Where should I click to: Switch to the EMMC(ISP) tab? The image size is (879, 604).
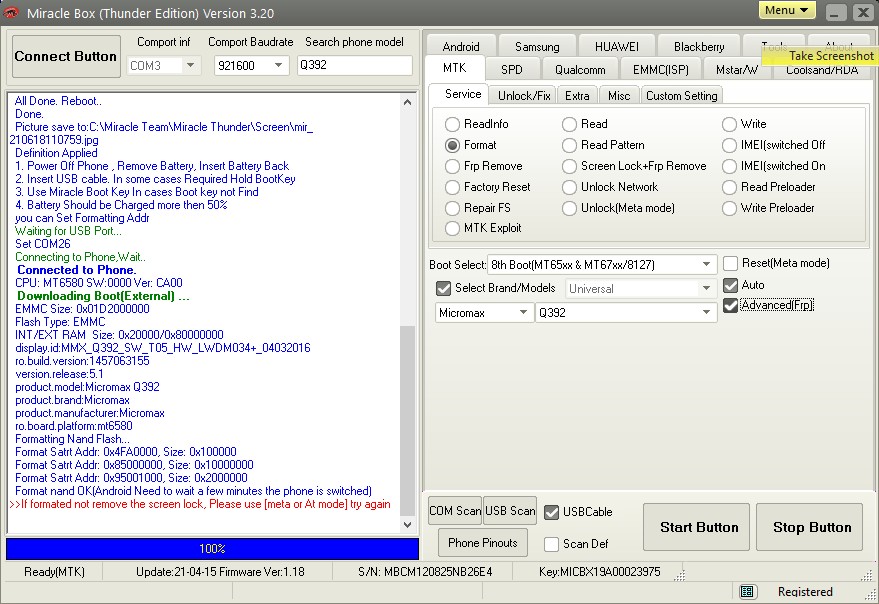pyautogui.click(x=660, y=70)
